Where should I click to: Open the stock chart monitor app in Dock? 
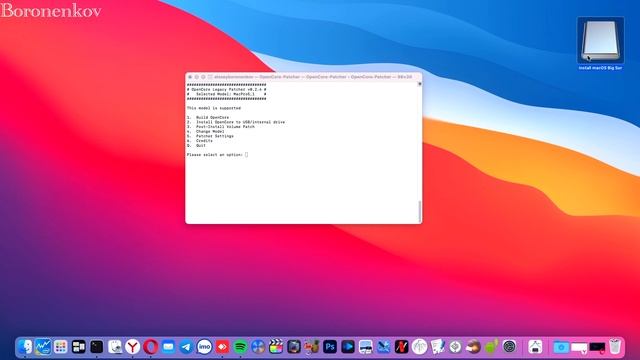[43, 347]
